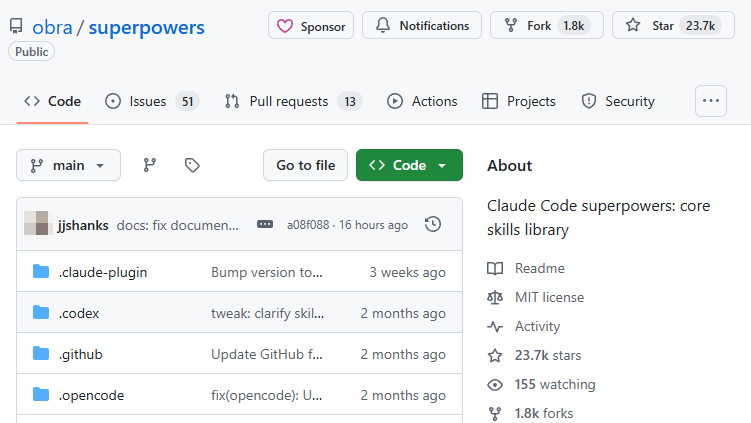Open the .claude-plugin folder
The image size is (751, 423).
click(x=103, y=272)
